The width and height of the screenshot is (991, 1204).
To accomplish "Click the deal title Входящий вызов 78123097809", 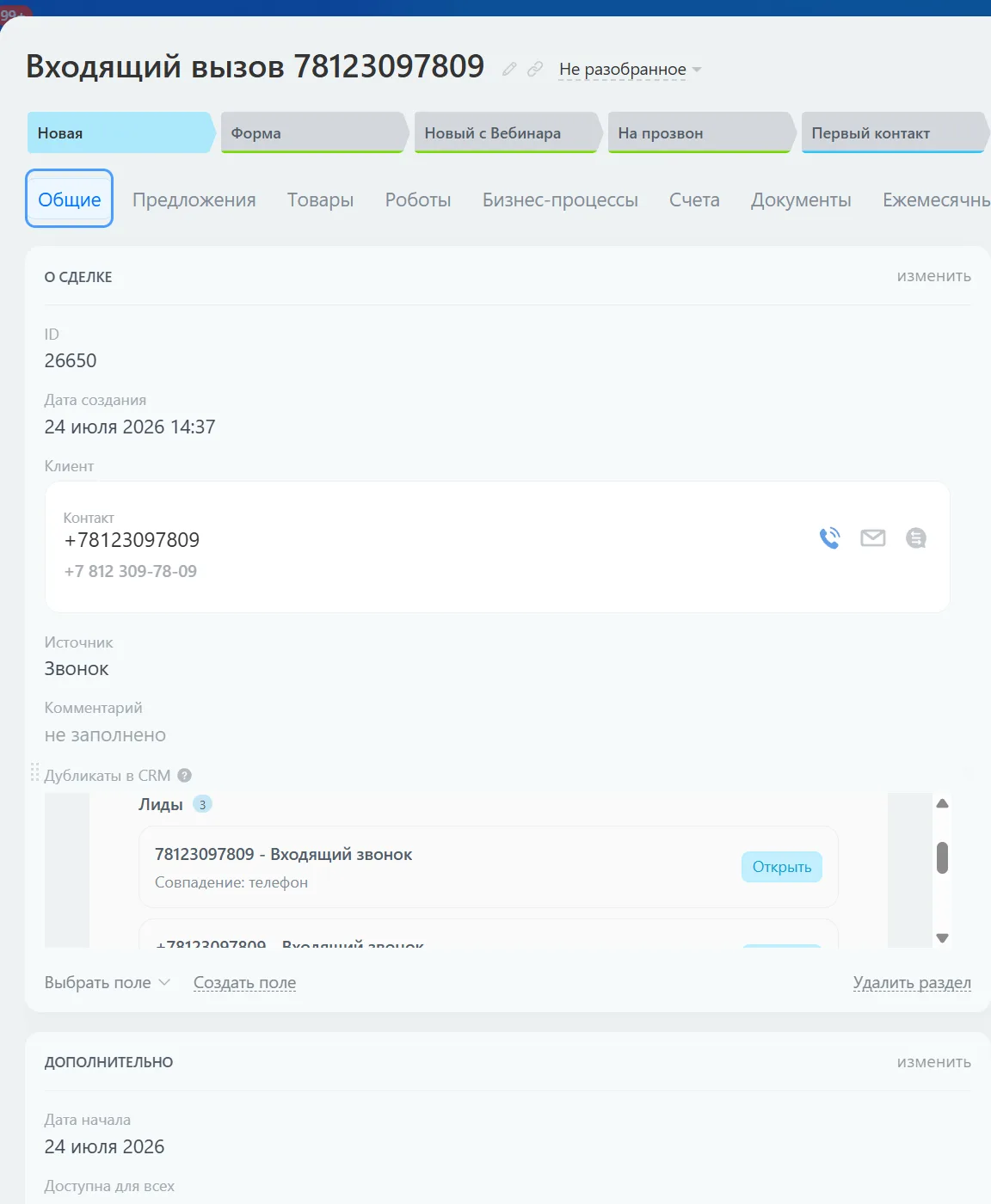I will 255,66.
